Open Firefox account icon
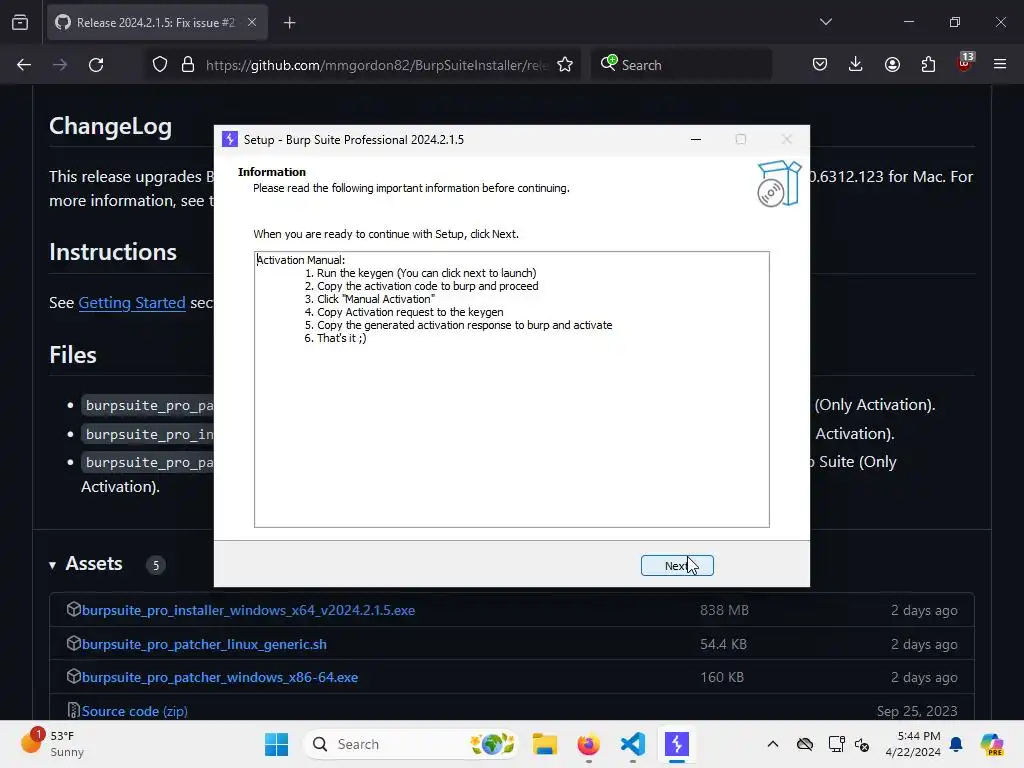The width and height of the screenshot is (1024, 768). 892,65
